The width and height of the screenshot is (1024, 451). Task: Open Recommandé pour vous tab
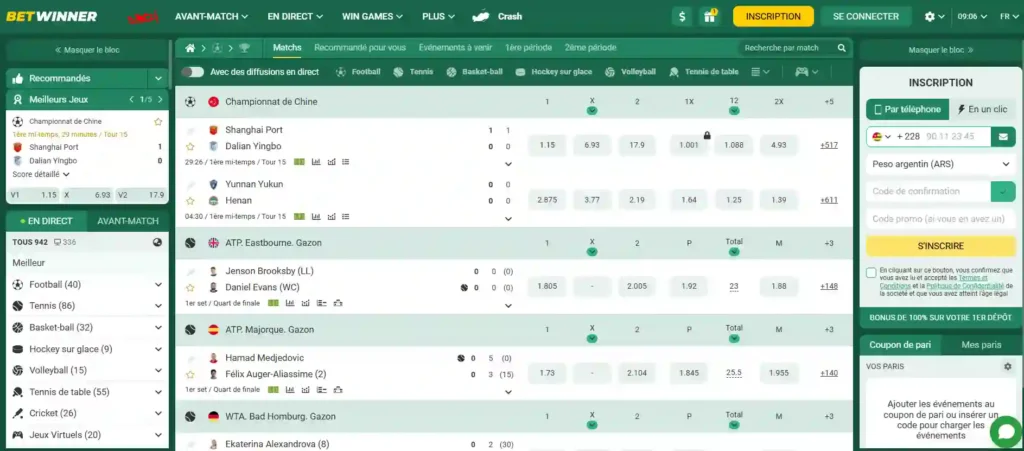point(360,48)
